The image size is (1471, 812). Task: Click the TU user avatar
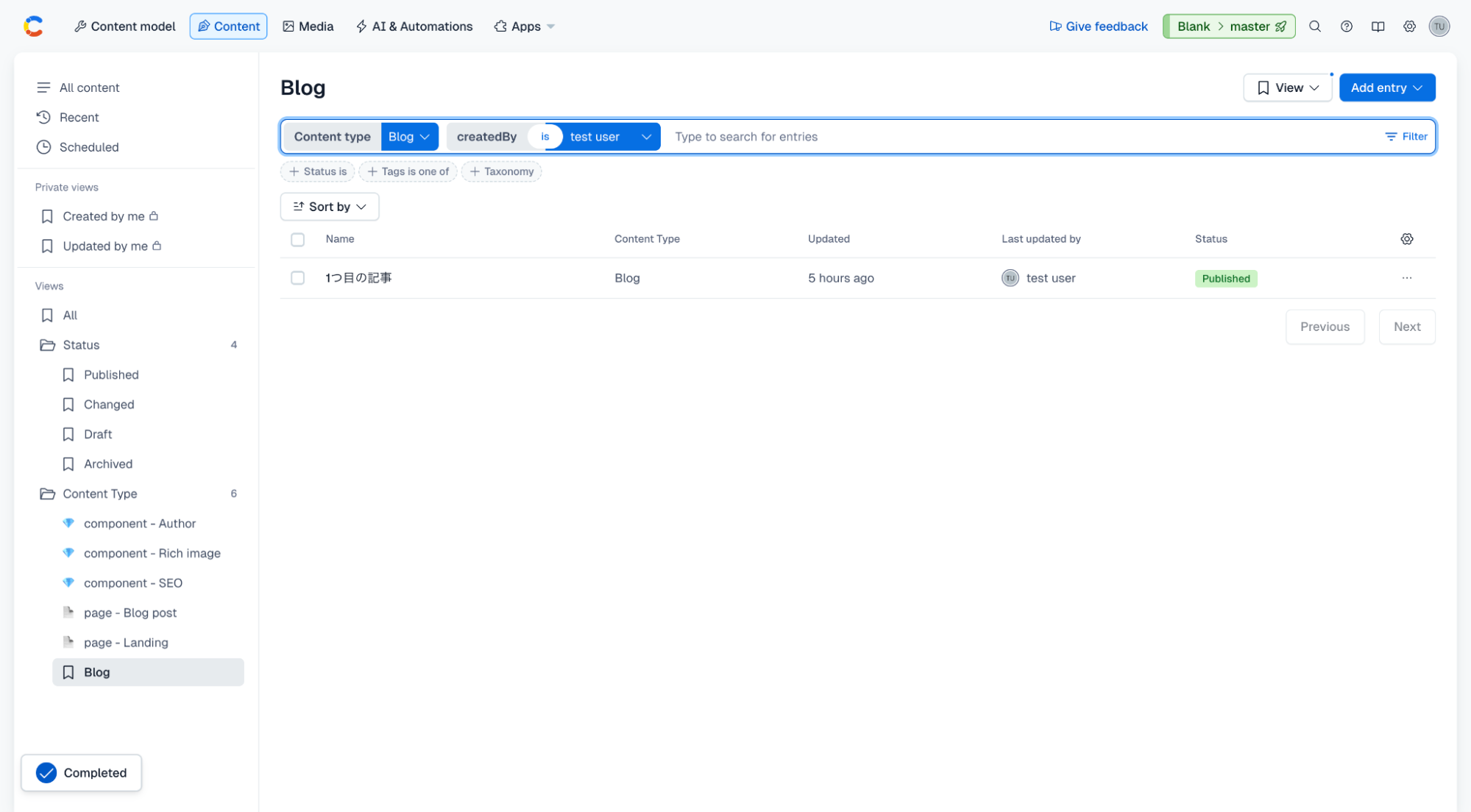point(1439,26)
